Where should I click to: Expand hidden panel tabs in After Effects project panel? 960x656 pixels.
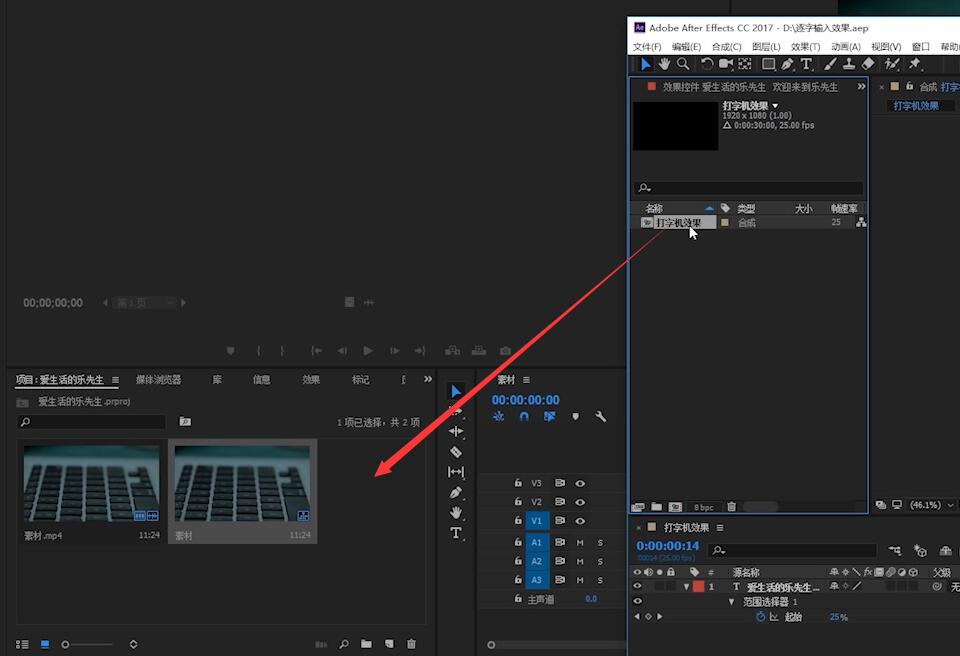click(861, 86)
